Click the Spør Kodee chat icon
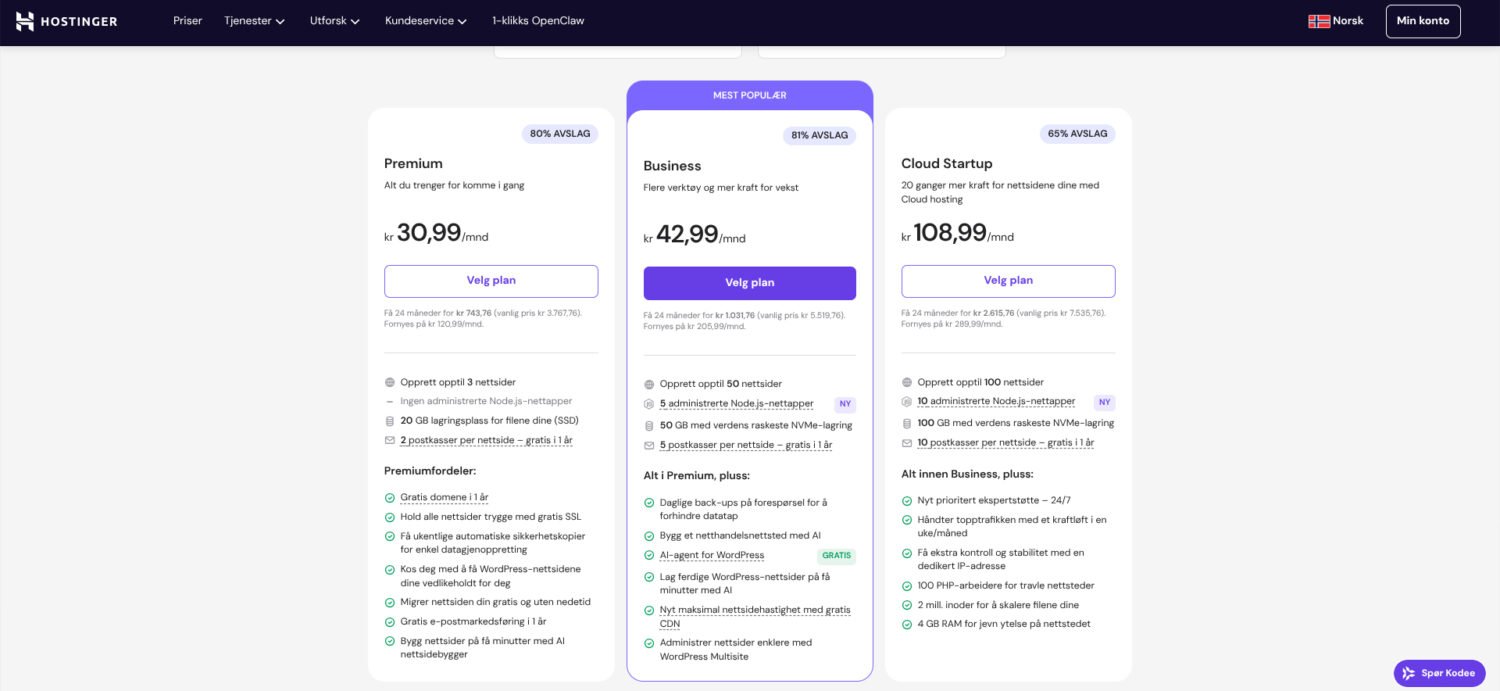Image resolution: width=1500 pixels, height=691 pixels. click(1409, 673)
